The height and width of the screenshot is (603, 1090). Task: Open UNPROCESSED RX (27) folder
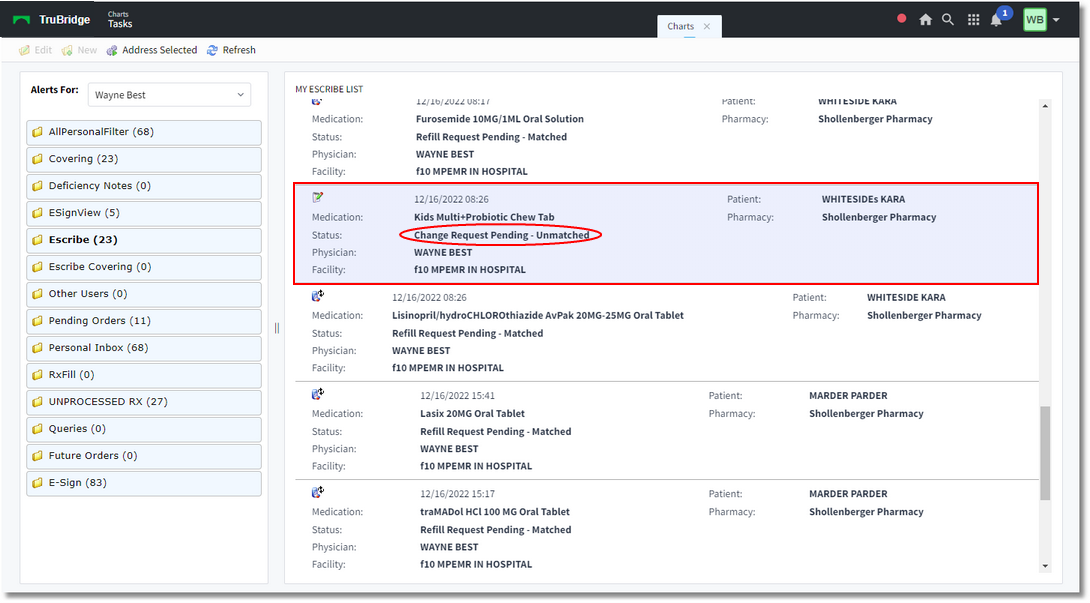tap(144, 402)
